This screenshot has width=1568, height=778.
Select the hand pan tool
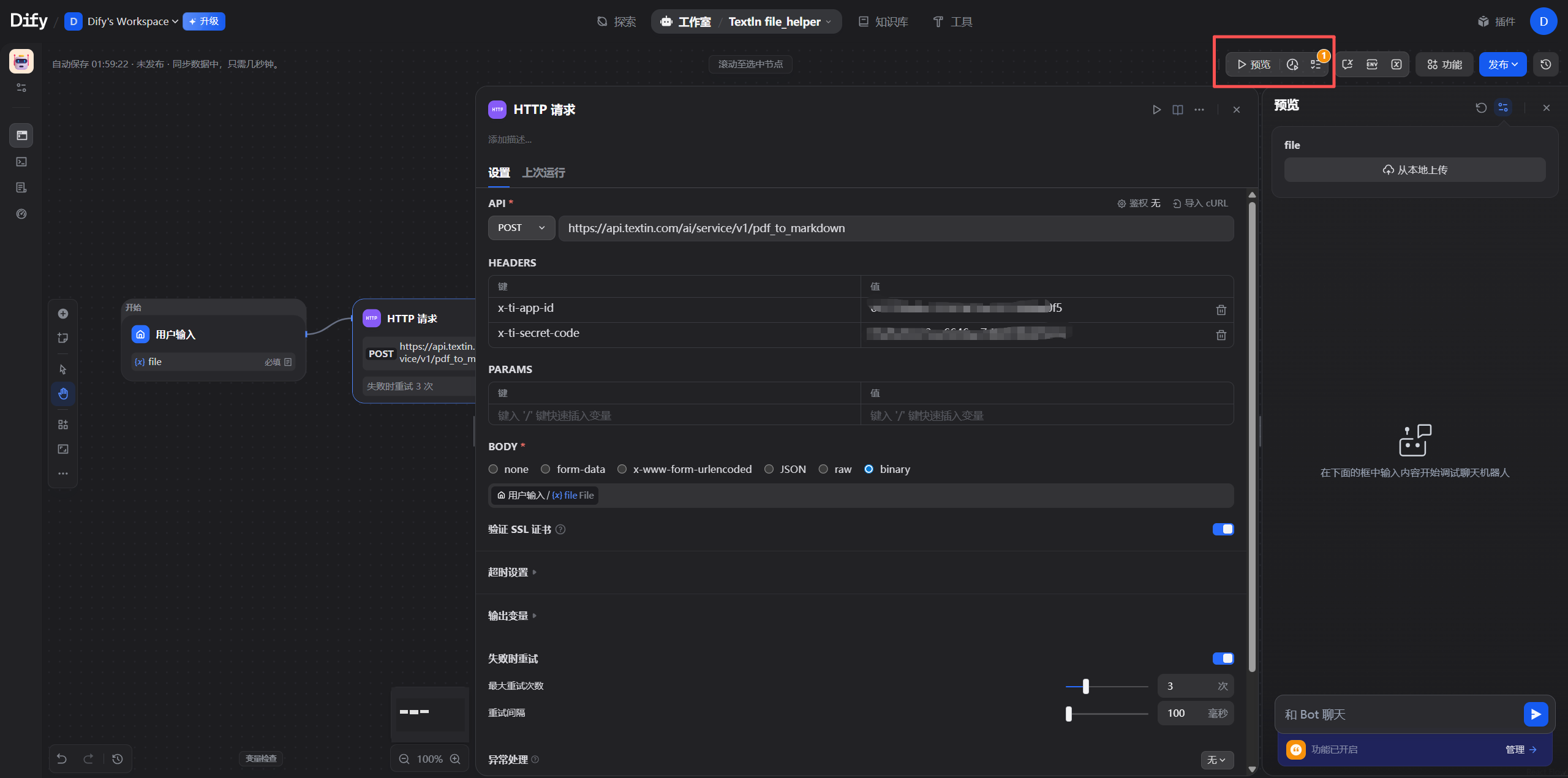point(63,393)
